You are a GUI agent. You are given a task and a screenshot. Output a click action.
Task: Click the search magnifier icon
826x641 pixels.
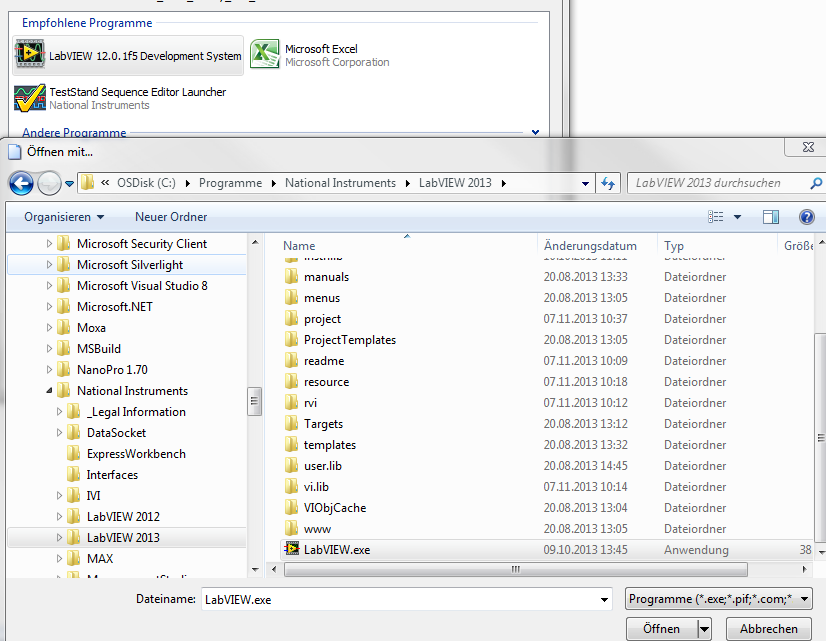coord(816,183)
